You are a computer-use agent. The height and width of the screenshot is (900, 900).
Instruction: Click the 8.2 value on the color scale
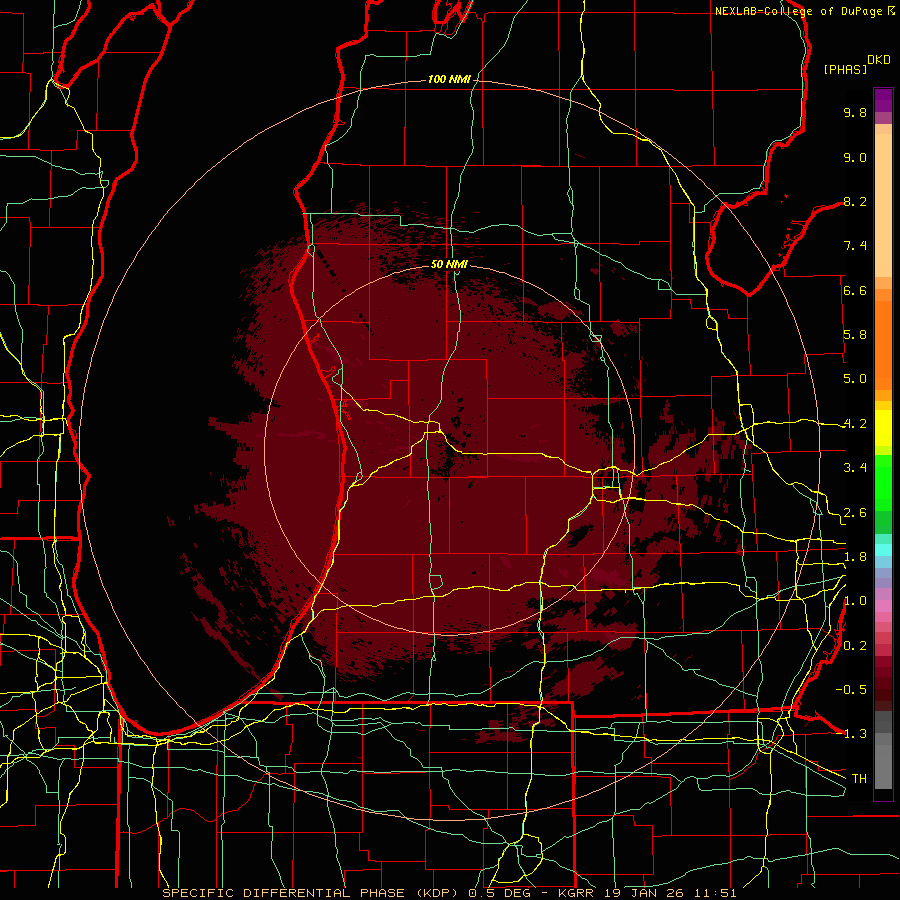(855, 201)
